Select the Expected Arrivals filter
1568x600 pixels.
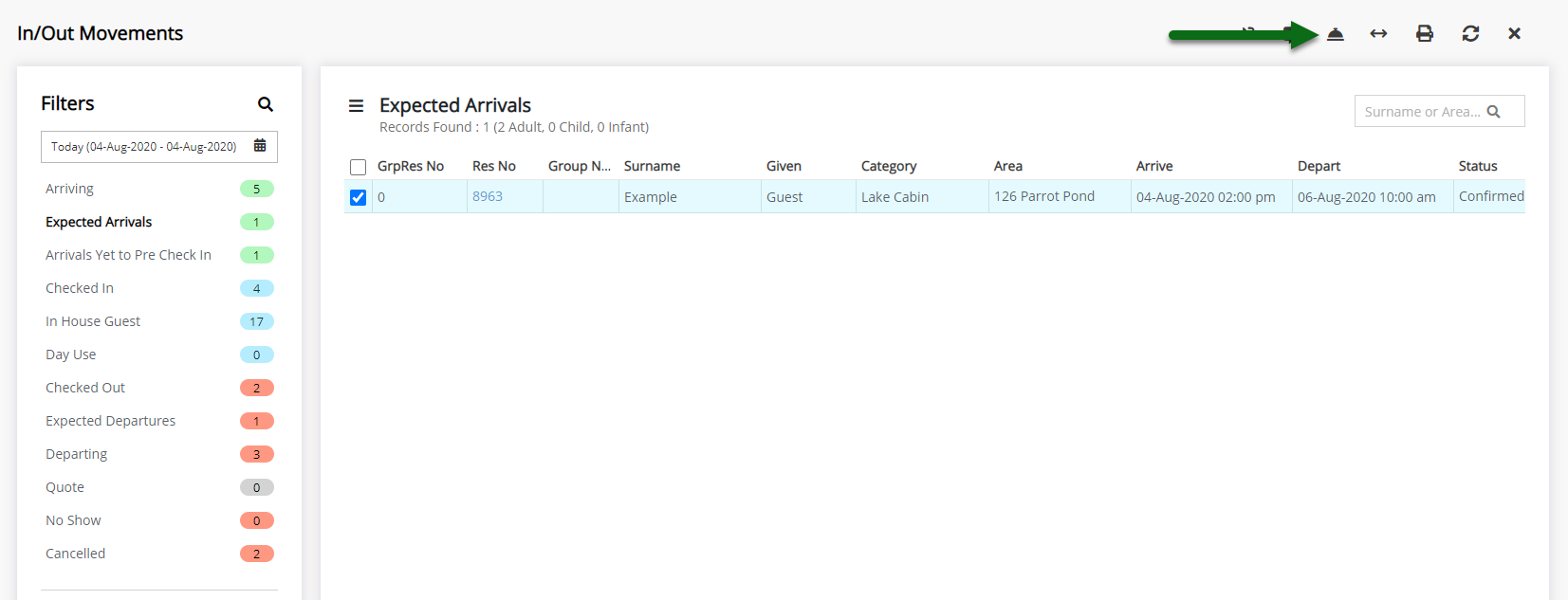pyautogui.click(x=159, y=222)
